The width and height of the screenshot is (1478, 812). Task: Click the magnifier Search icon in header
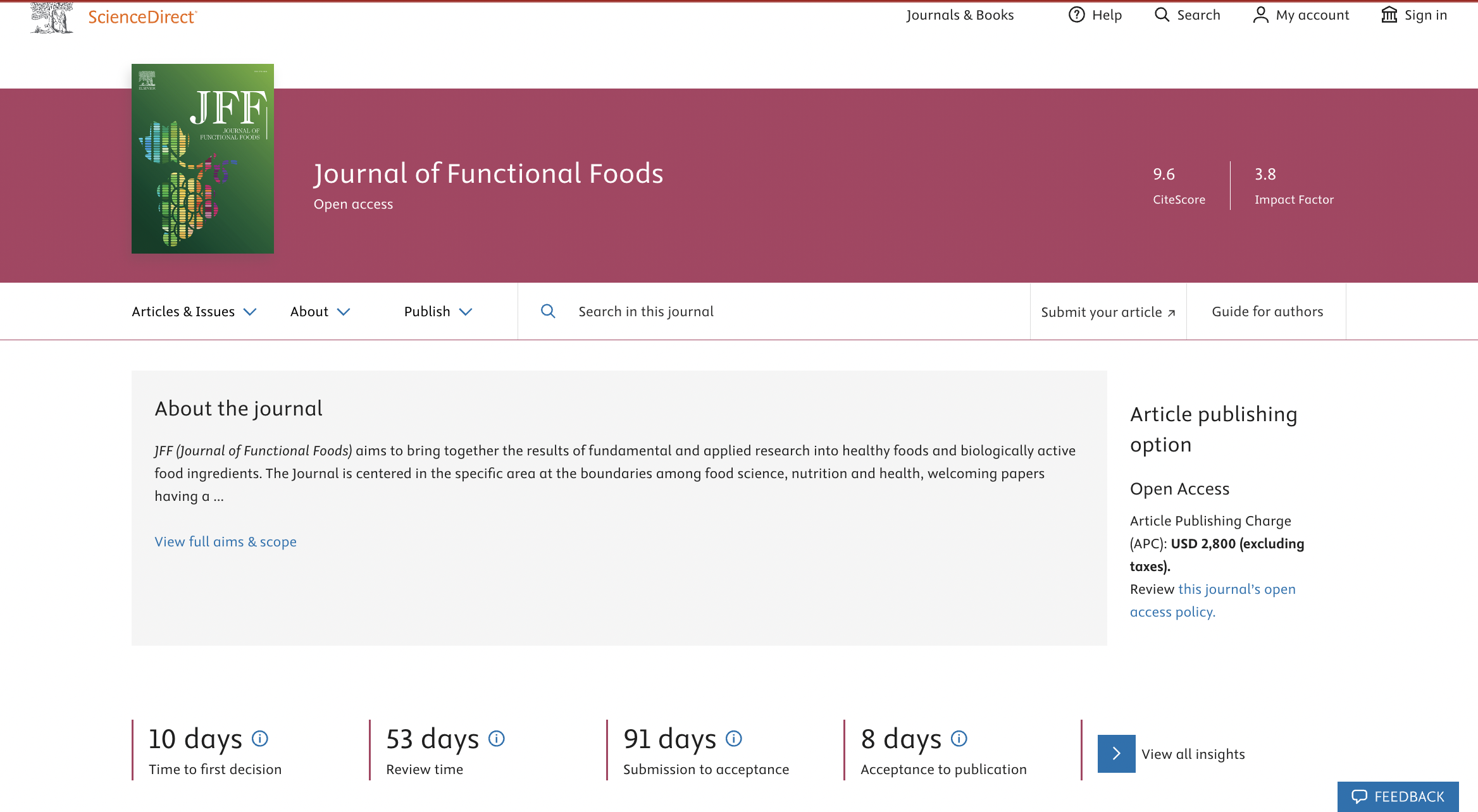pos(1162,15)
